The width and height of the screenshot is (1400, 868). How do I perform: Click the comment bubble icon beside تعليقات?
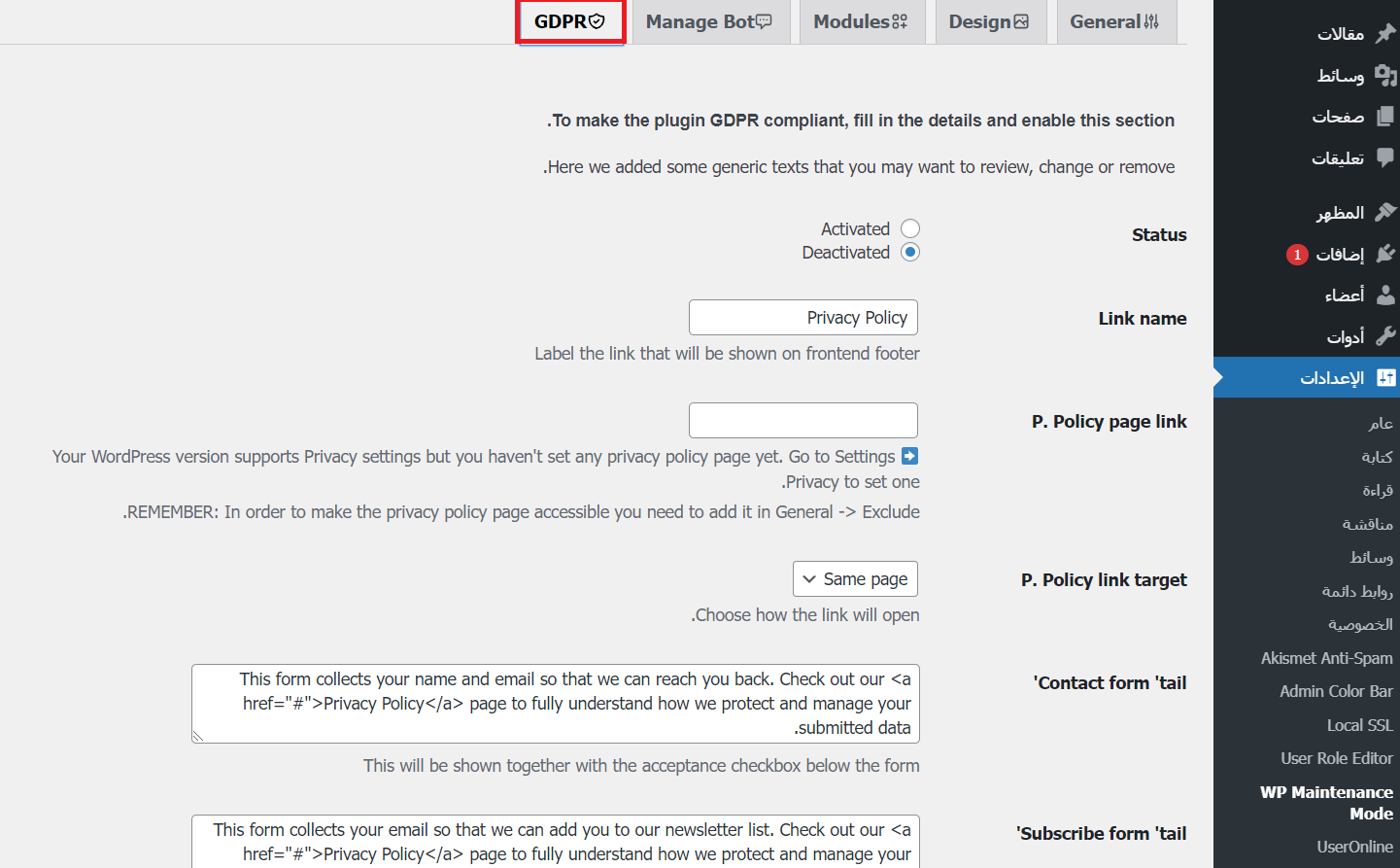pyautogui.click(x=1385, y=157)
